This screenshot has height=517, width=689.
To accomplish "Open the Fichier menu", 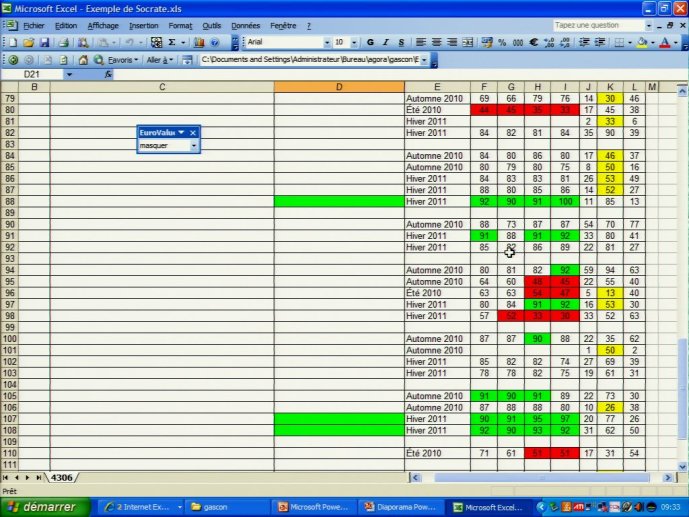I will tap(33, 26).
